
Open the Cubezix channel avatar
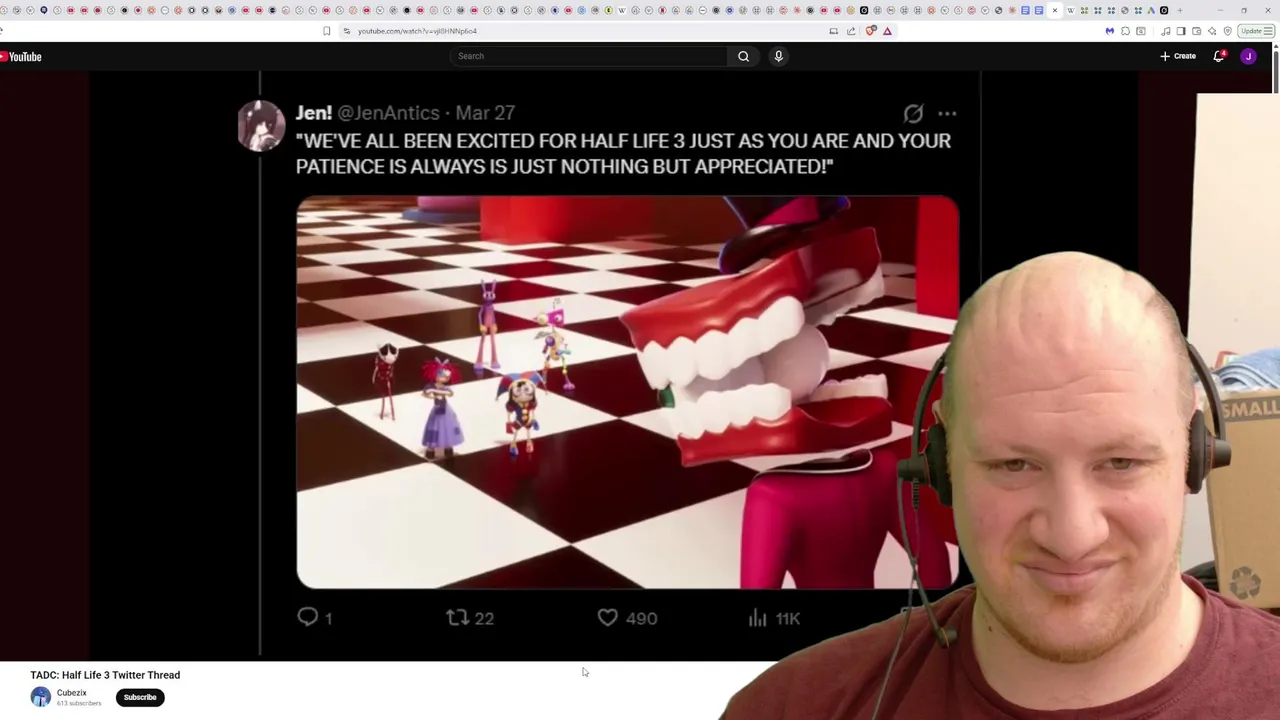pyautogui.click(x=40, y=697)
